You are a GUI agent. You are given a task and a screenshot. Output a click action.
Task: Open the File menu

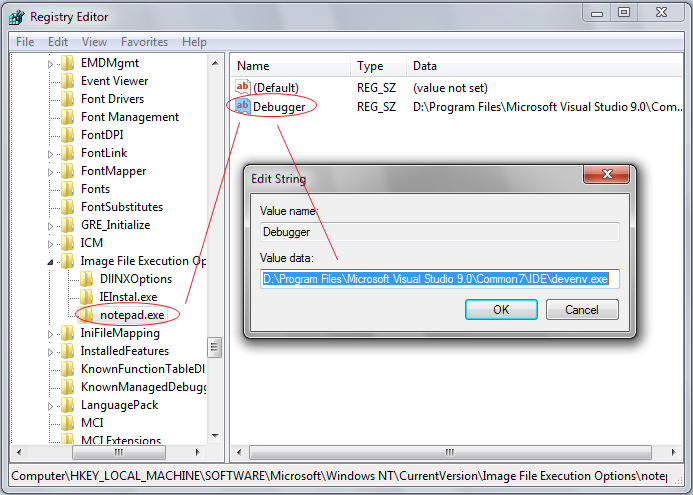click(25, 42)
